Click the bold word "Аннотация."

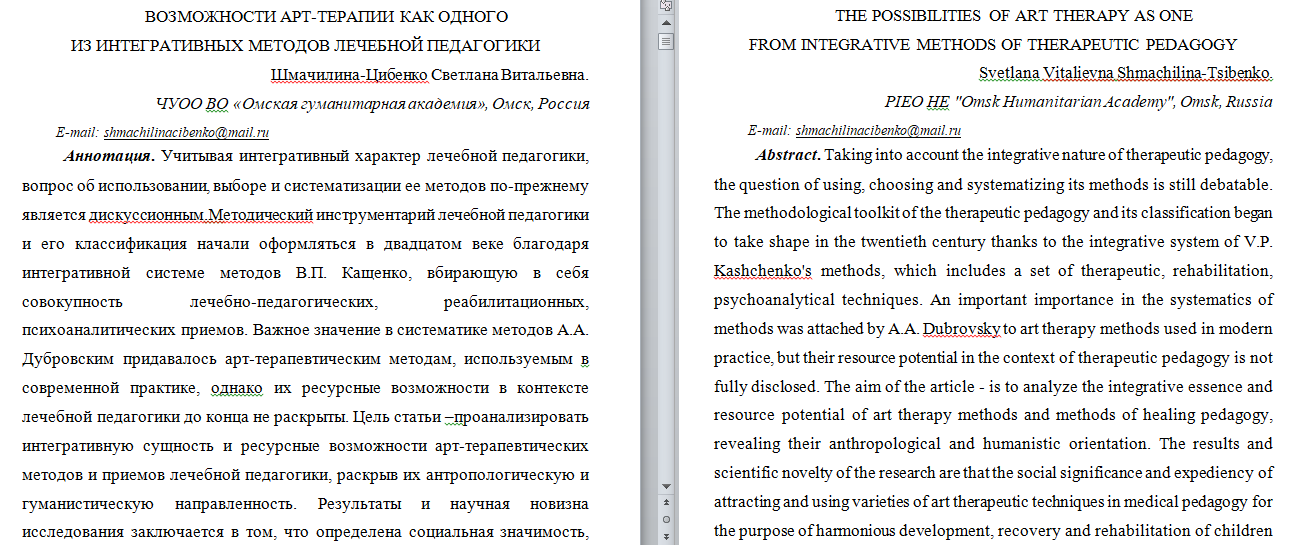coord(108,157)
